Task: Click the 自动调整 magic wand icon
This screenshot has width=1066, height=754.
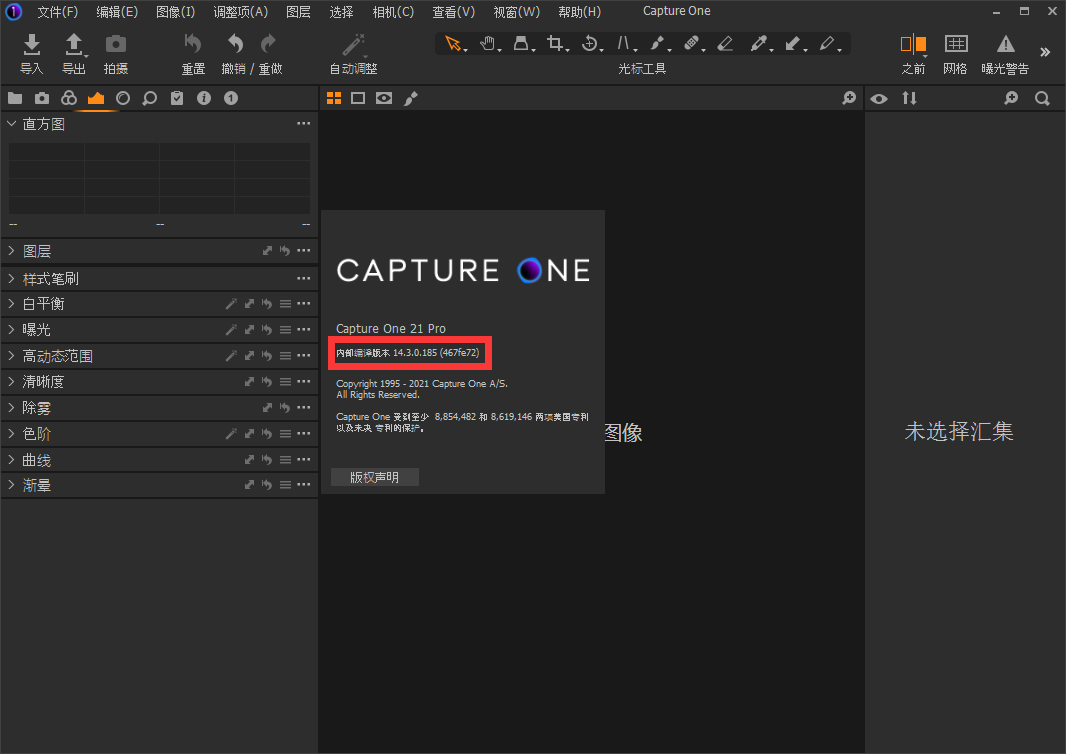Action: click(354, 44)
